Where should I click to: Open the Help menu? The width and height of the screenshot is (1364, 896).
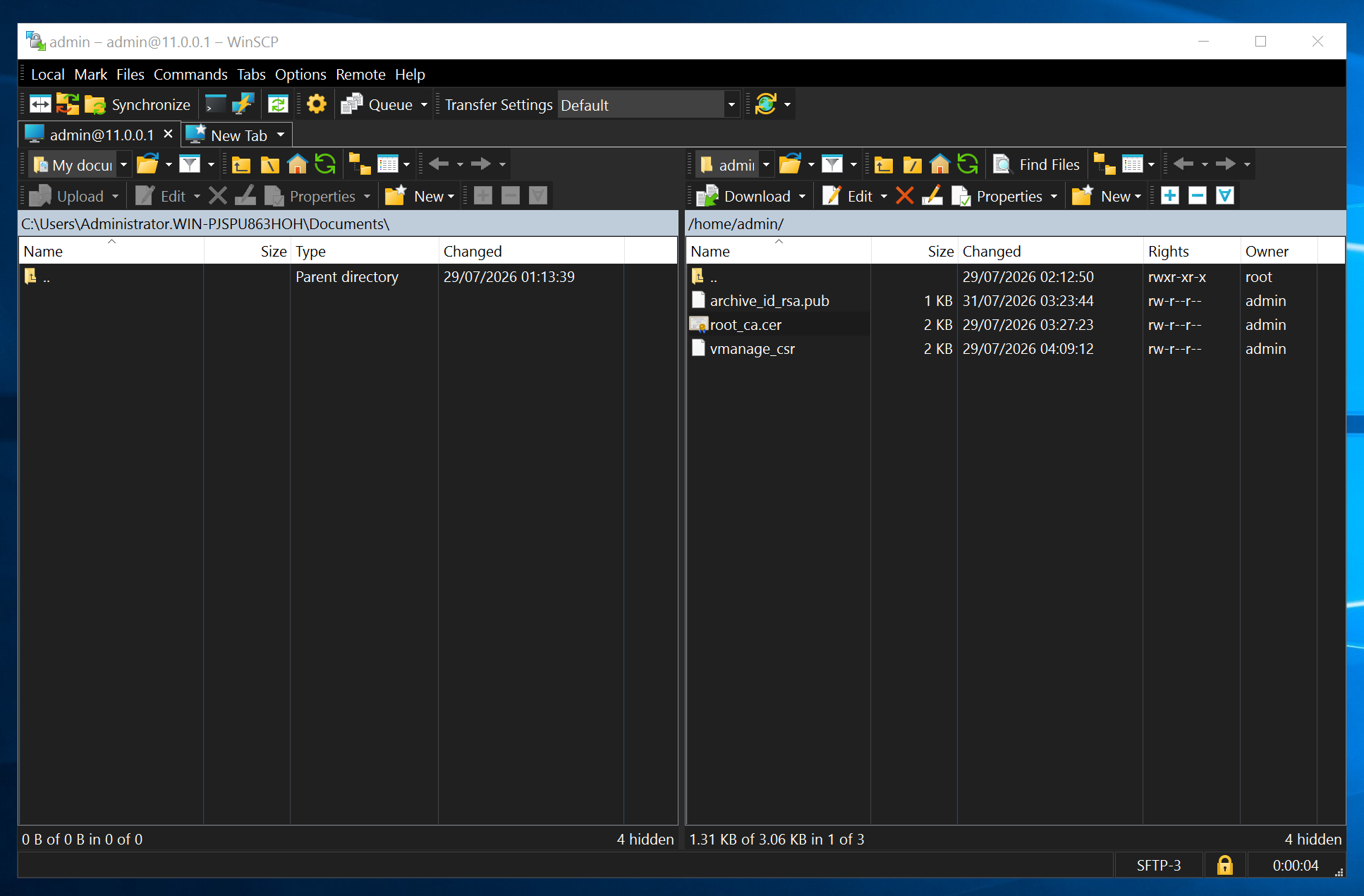(x=410, y=74)
